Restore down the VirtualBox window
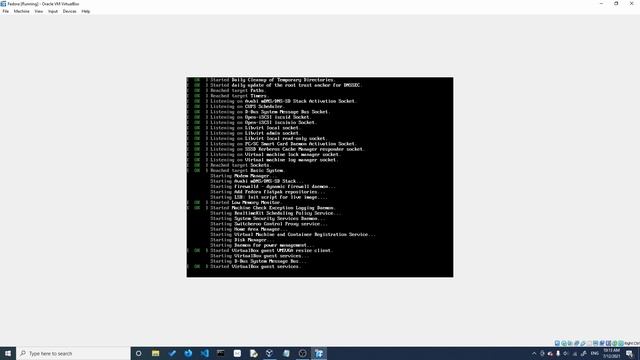 click(616, 4)
